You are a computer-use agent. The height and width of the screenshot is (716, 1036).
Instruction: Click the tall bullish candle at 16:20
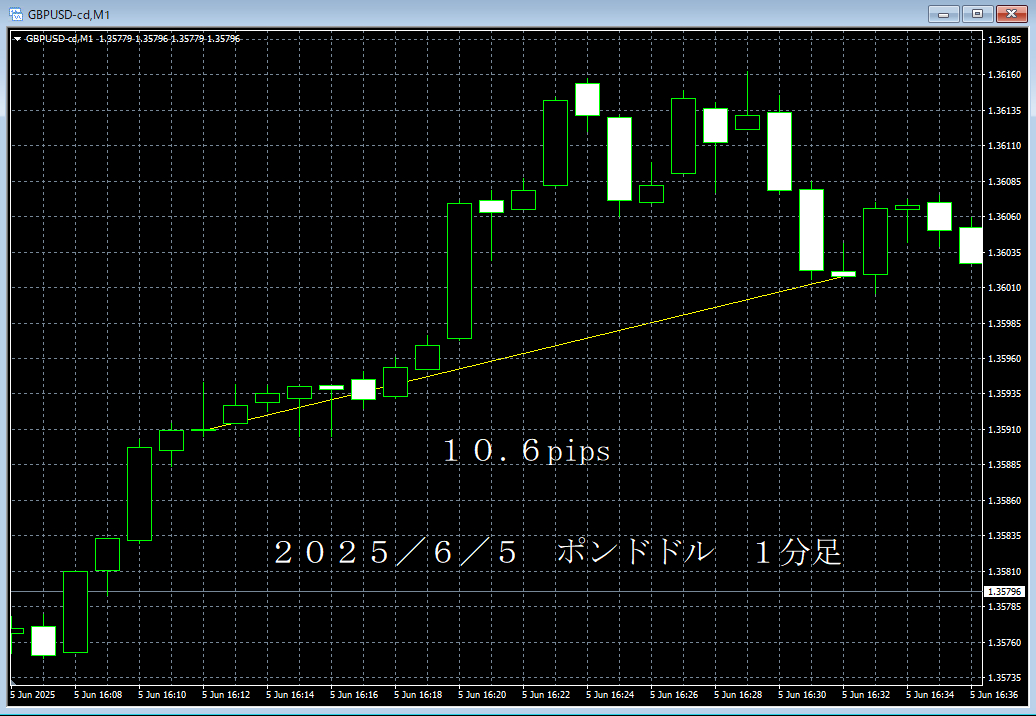click(459, 270)
